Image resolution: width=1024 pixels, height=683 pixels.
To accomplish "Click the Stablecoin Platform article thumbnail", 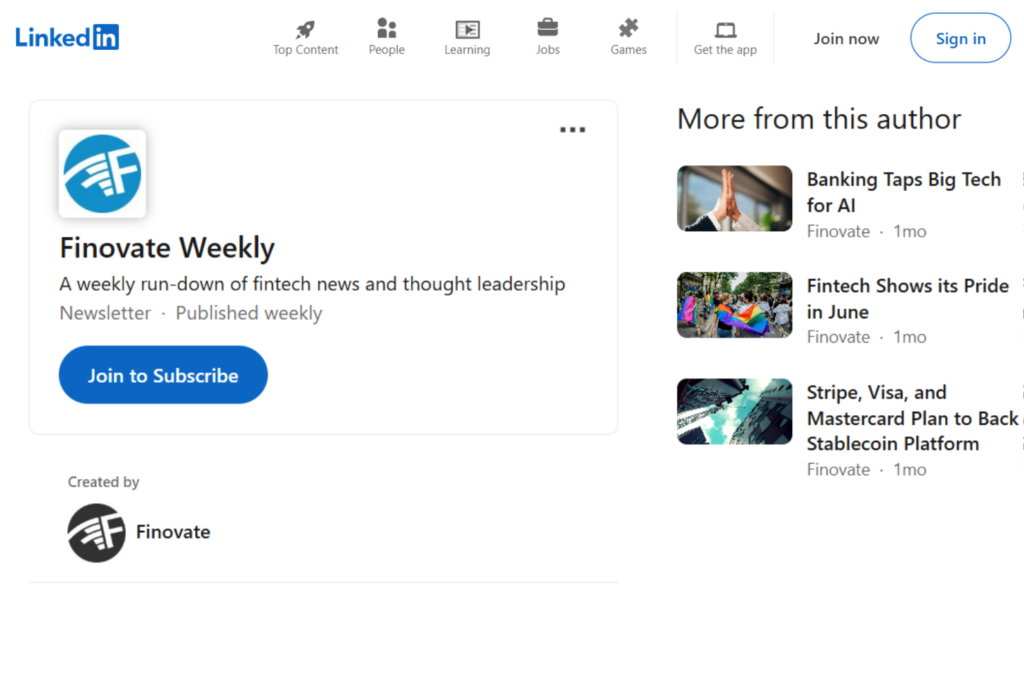I will [734, 411].
